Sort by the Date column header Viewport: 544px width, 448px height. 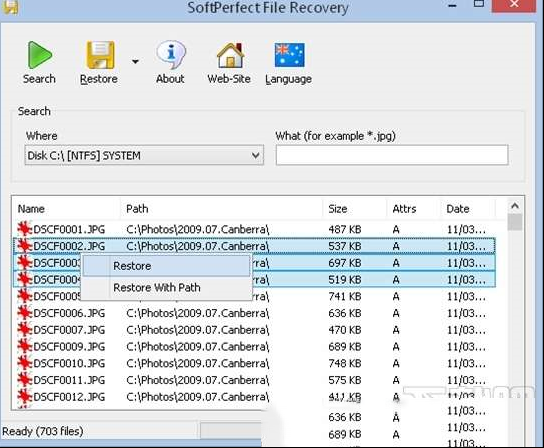(458, 209)
